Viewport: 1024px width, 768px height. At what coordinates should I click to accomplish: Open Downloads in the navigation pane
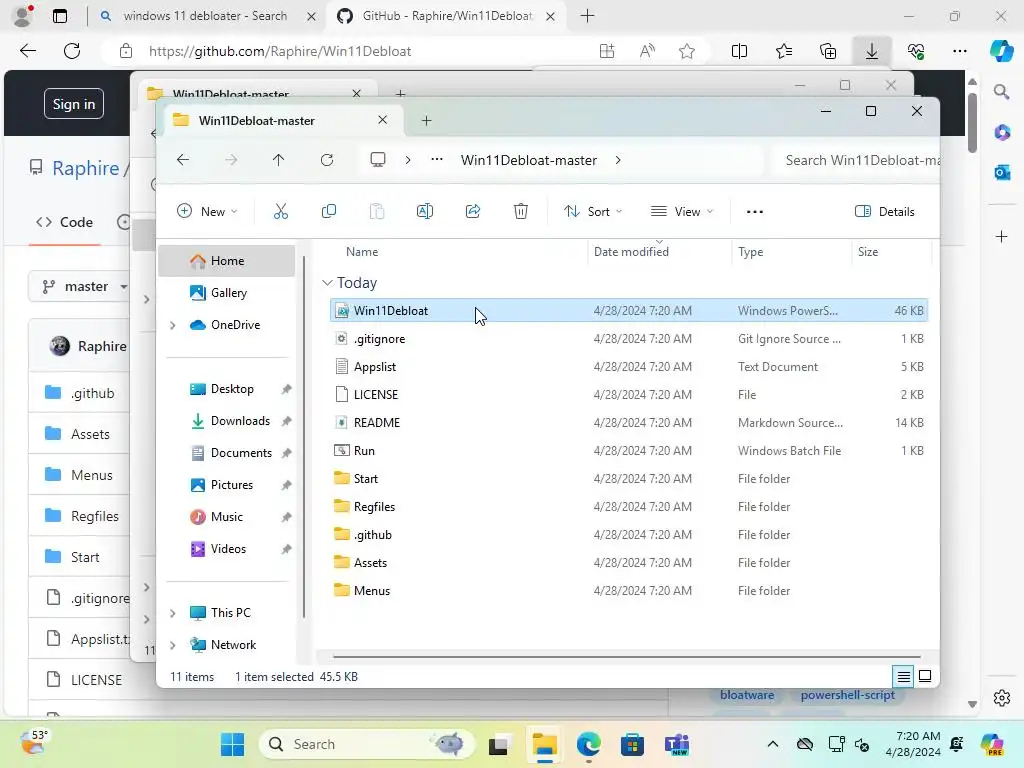(x=240, y=421)
